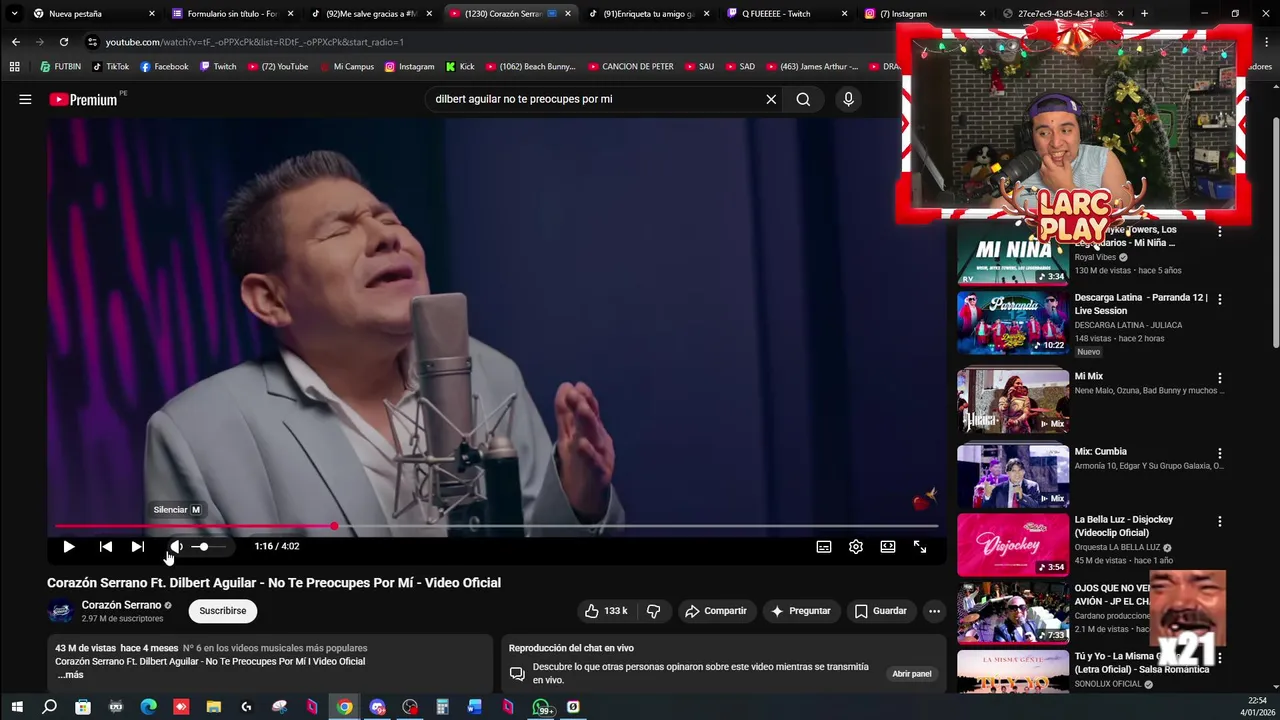Close the Nueva pestaña tab

point(152,14)
